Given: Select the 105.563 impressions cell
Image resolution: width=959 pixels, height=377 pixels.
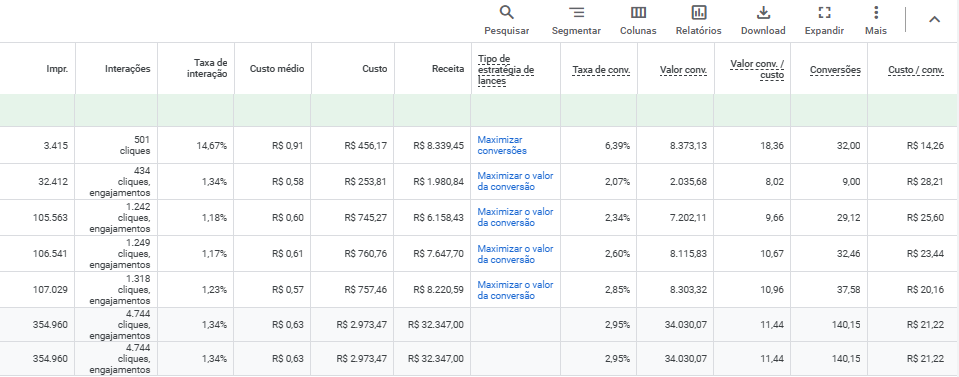Looking at the screenshot, I should pyautogui.click(x=51, y=218).
